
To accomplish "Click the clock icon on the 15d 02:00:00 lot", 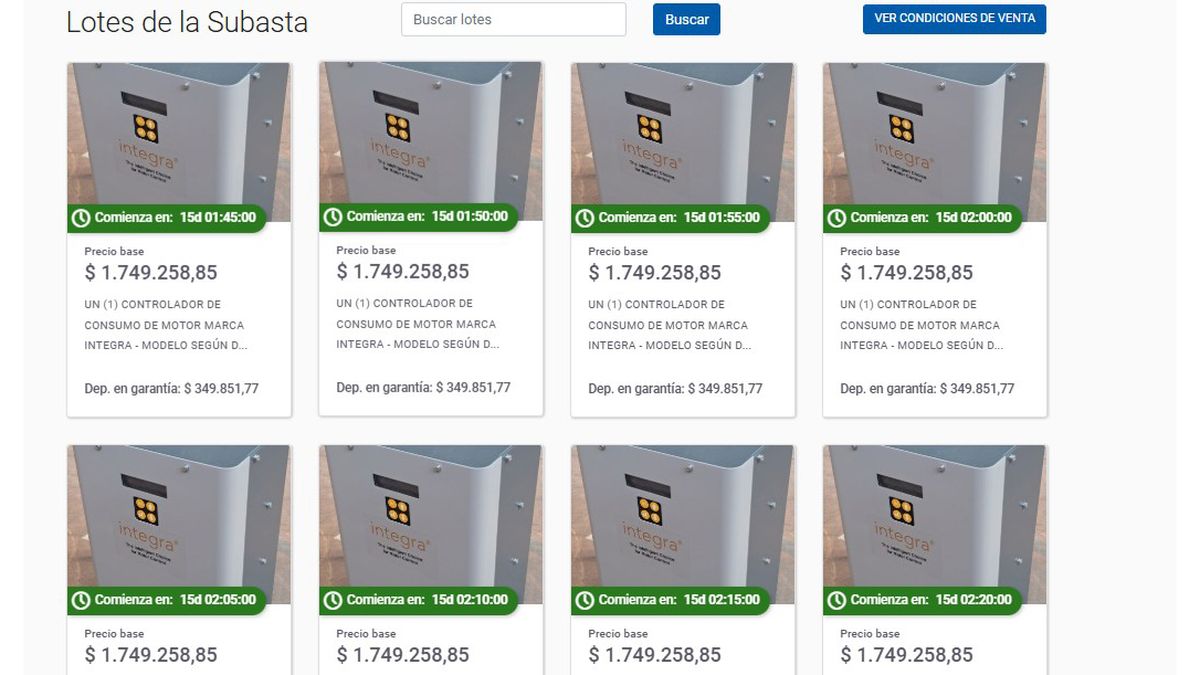I will pos(837,218).
